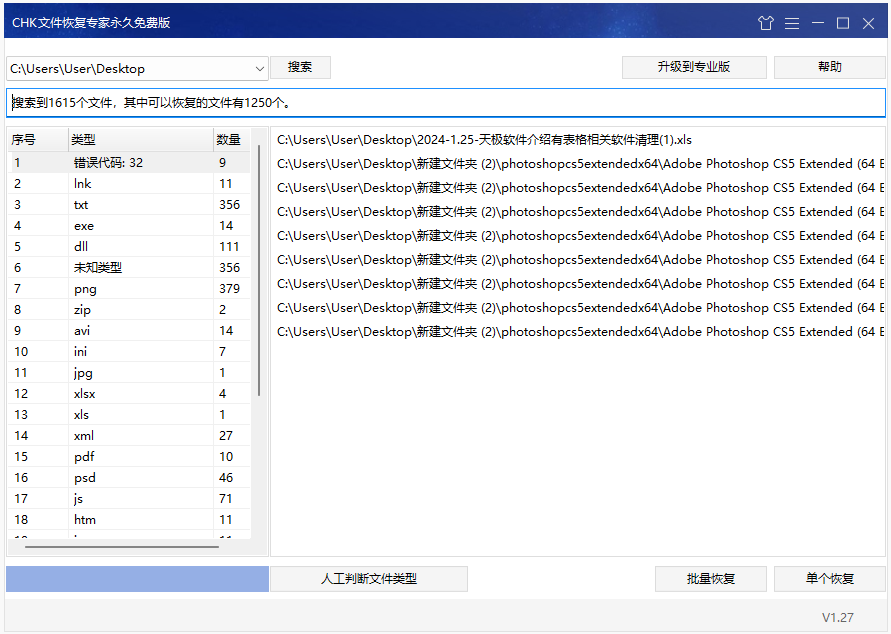Close the CHK file recovery window
The image size is (891, 634).
coord(868,23)
